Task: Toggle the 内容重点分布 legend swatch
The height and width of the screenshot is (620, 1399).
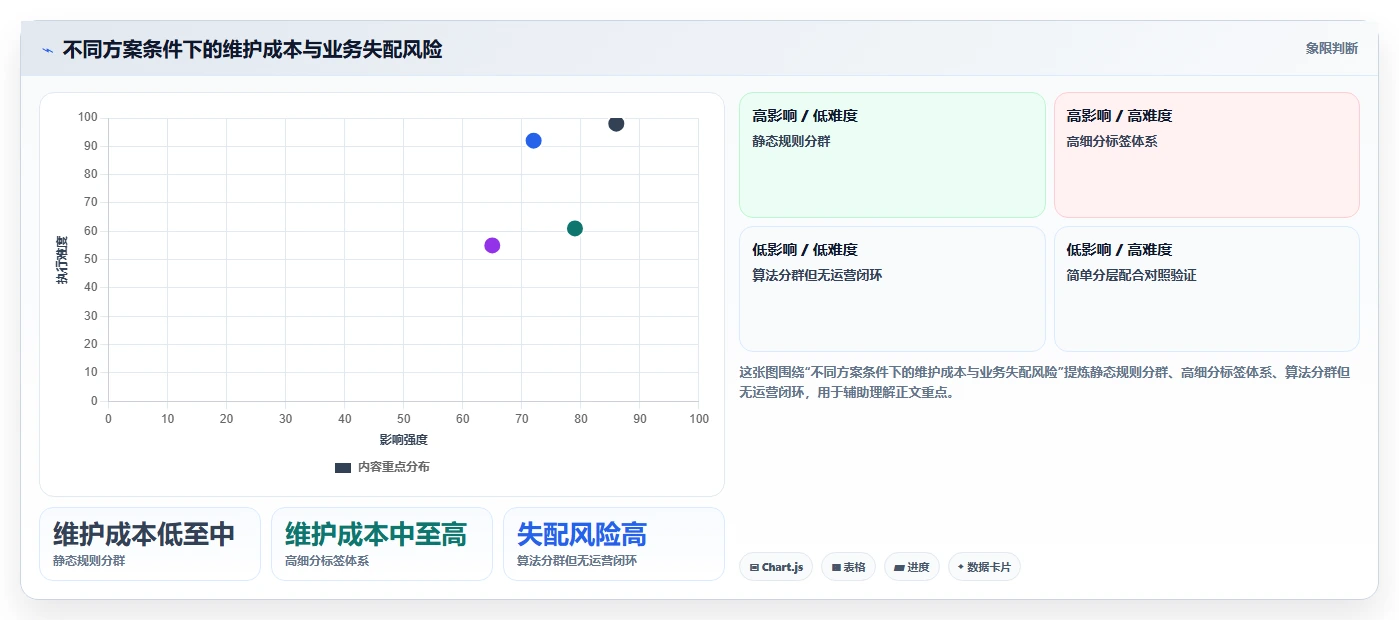Action: (343, 467)
